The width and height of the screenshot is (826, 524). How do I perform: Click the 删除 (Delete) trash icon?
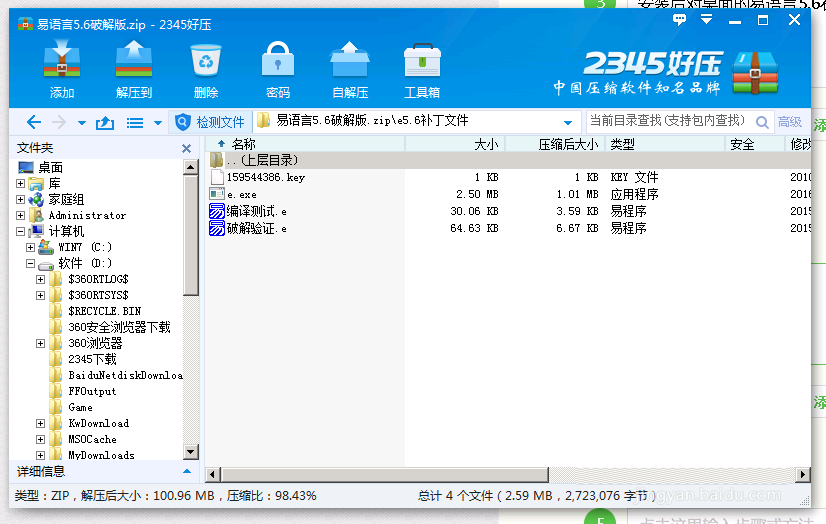point(206,62)
